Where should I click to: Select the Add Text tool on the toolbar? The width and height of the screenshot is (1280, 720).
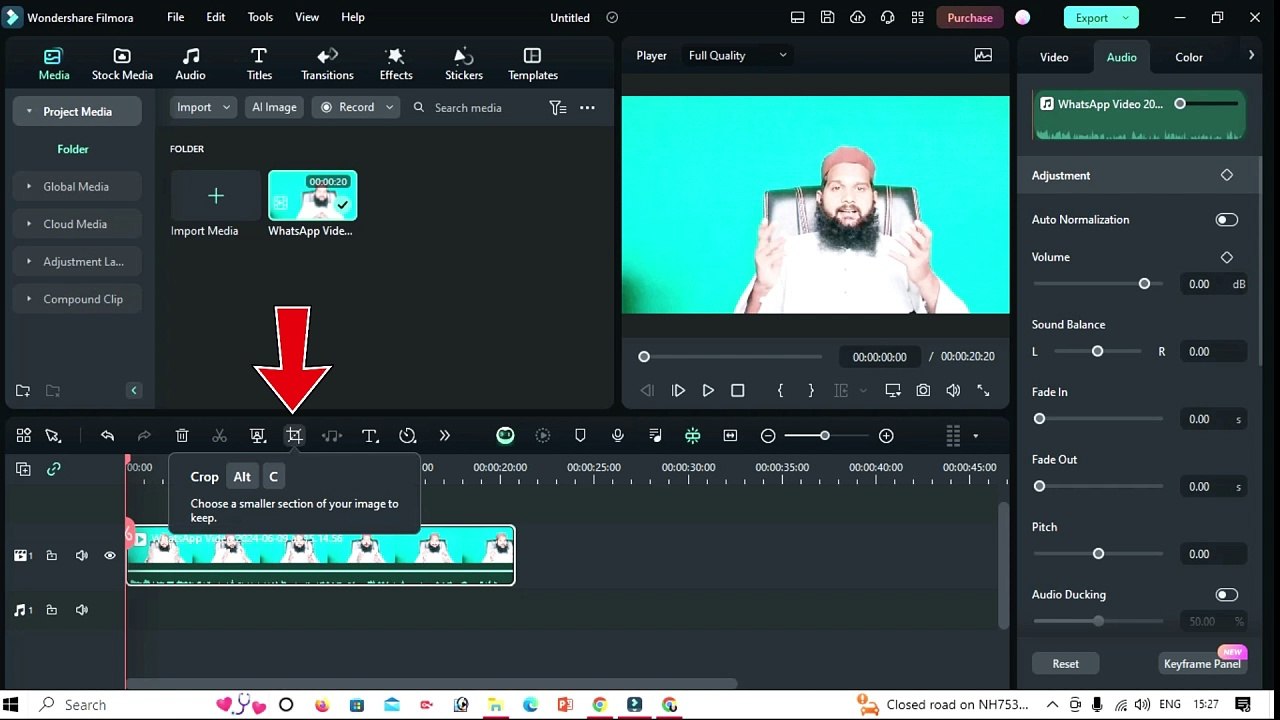369,435
